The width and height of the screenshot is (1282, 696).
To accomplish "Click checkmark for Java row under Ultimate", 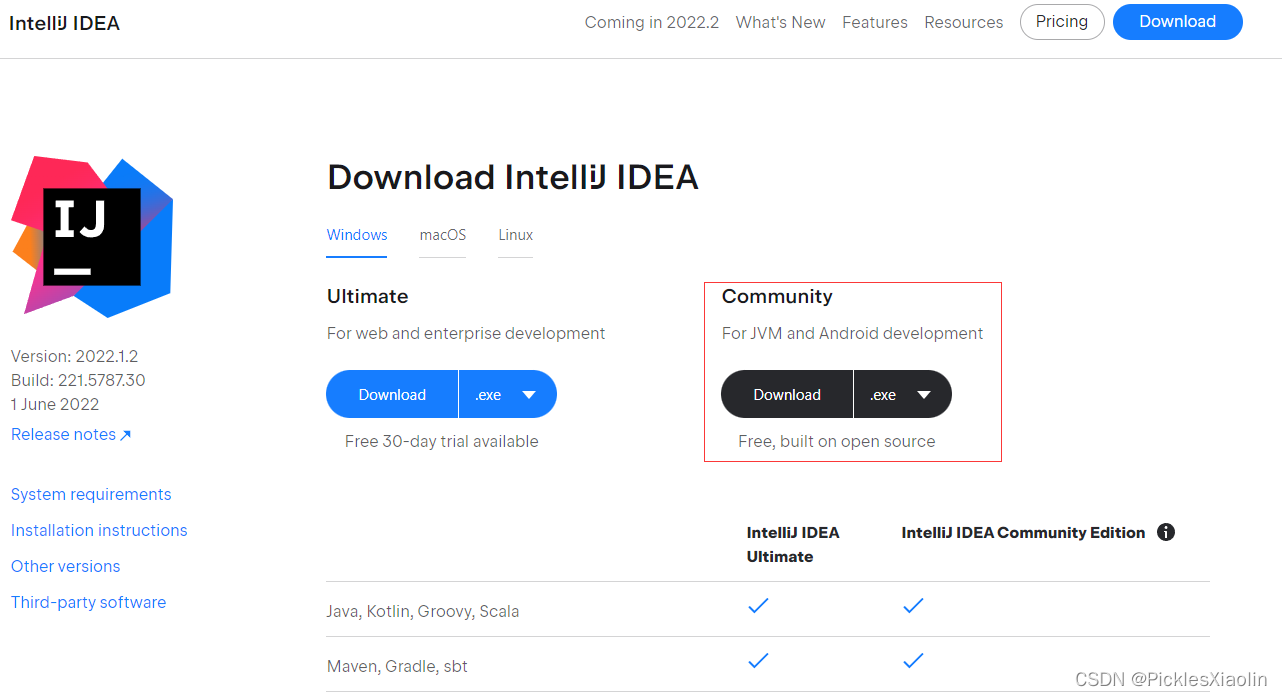I will [x=759, y=606].
